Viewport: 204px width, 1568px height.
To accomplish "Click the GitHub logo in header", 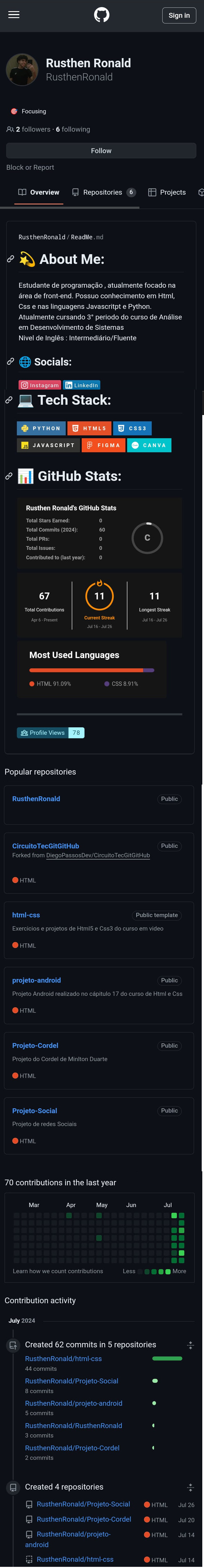I will point(101,15).
